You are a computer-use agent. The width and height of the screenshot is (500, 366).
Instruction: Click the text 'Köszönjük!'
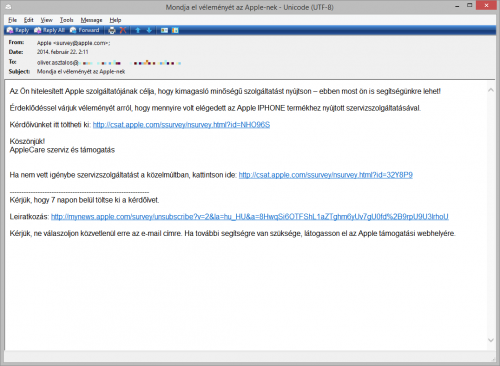click(27, 141)
